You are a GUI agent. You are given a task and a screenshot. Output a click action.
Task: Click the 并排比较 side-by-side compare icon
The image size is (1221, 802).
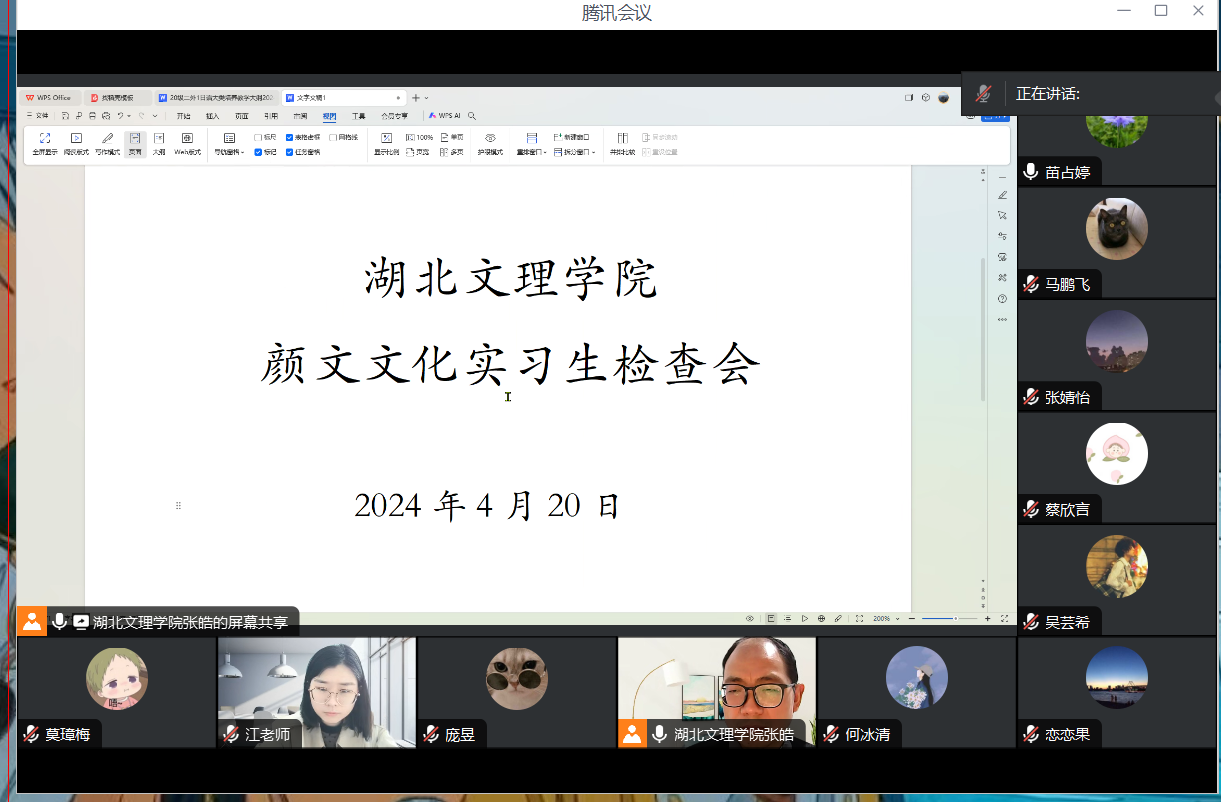(x=622, y=138)
